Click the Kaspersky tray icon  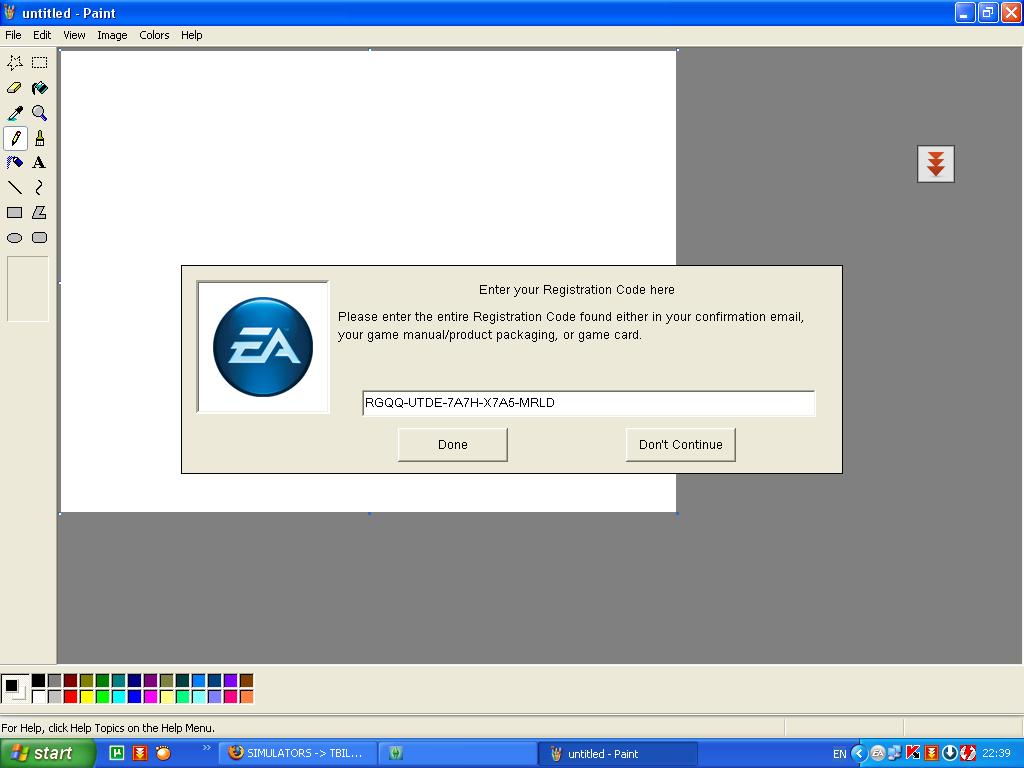click(913, 754)
